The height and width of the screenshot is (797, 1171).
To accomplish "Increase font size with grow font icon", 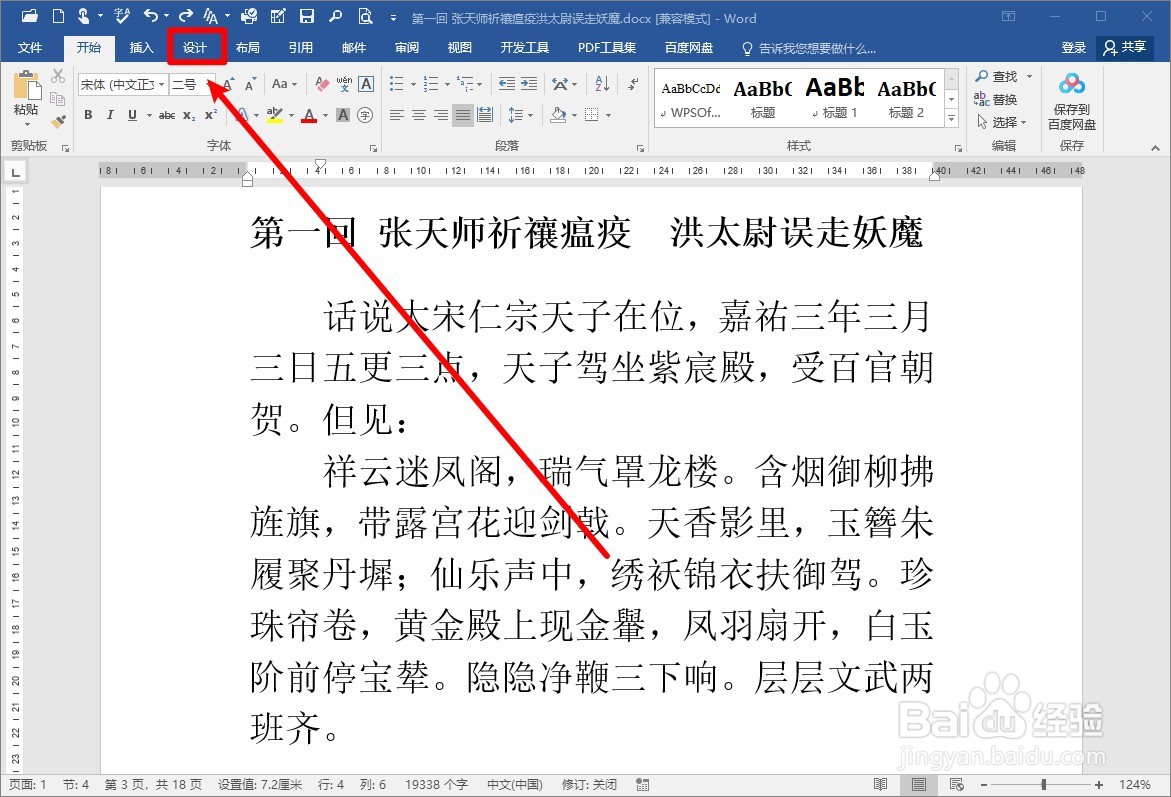I will tap(229, 84).
